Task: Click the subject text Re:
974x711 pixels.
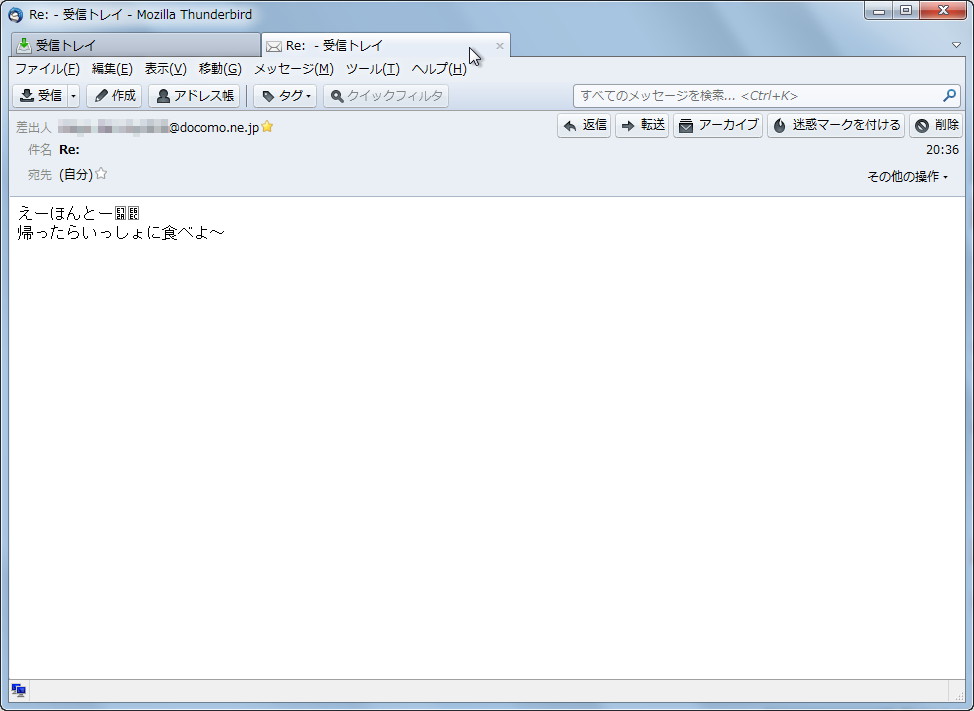Action: click(69, 150)
